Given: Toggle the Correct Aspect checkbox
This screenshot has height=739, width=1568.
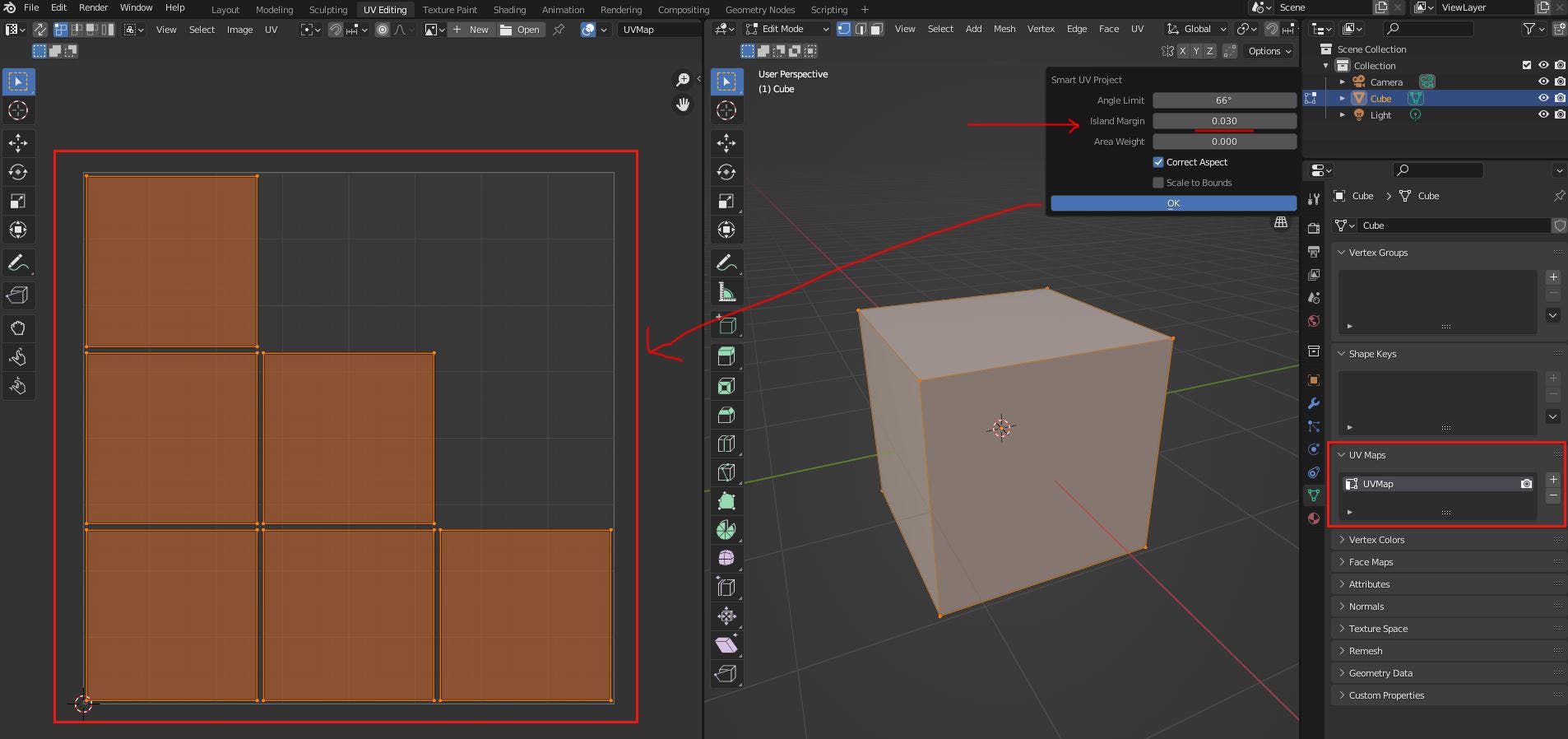Looking at the screenshot, I should (1158, 162).
